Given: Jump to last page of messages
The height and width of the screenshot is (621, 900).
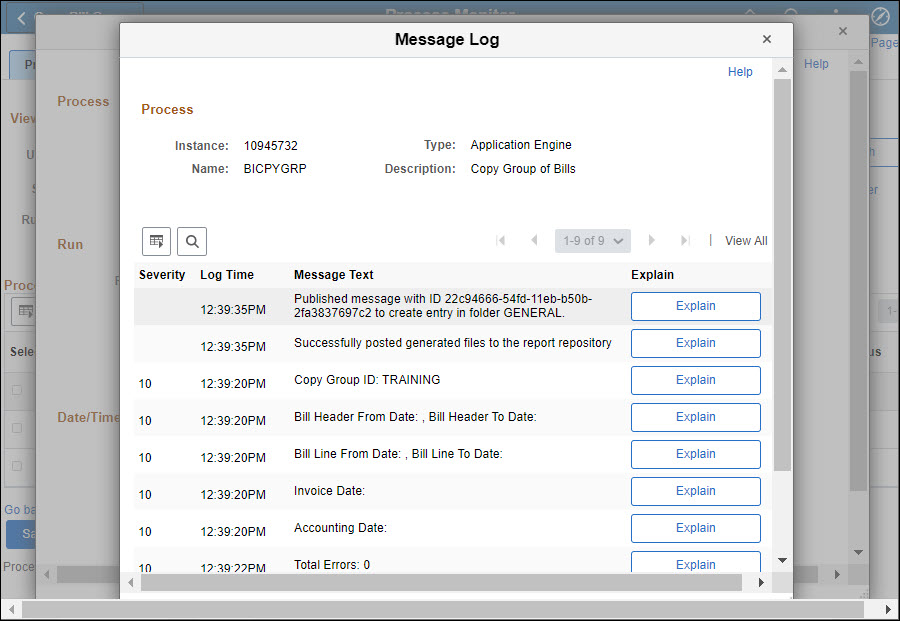Looking at the screenshot, I should click(685, 241).
